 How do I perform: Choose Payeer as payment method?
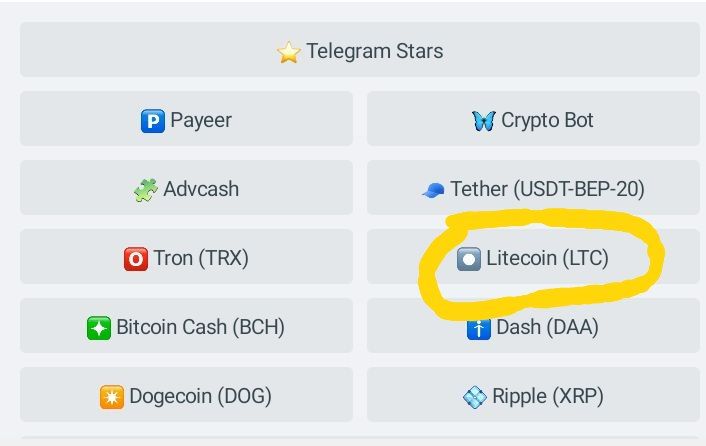pyautogui.click(x=187, y=120)
